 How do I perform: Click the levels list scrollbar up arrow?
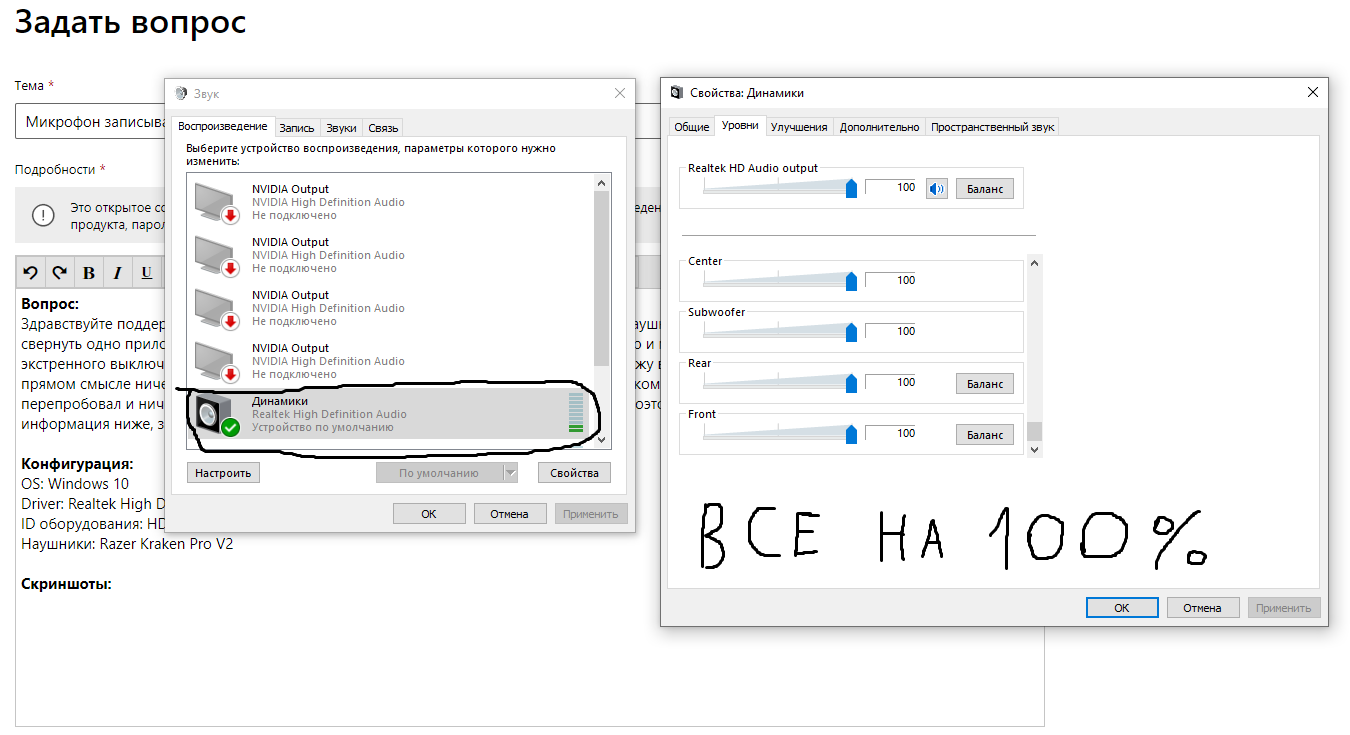tap(1035, 263)
